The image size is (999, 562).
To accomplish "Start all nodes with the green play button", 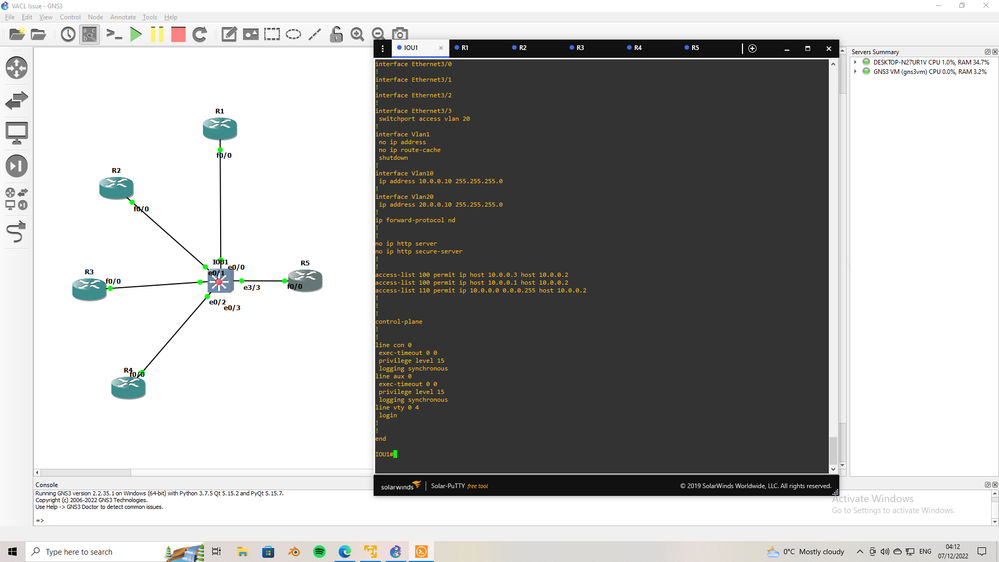I will pos(136,34).
